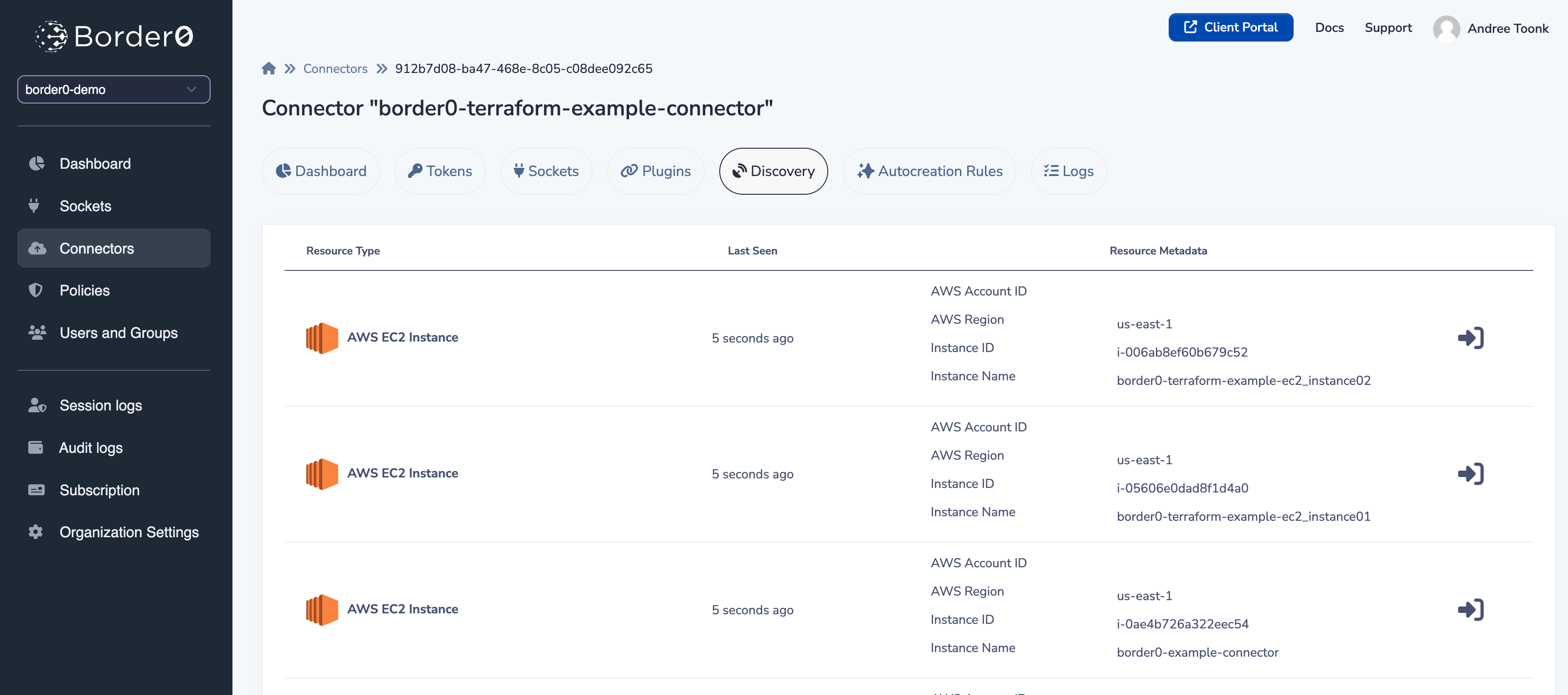The width and height of the screenshot is (1568, 695).
Task: Click the Dashboard pie icon in sidebar
Action: 36,163
